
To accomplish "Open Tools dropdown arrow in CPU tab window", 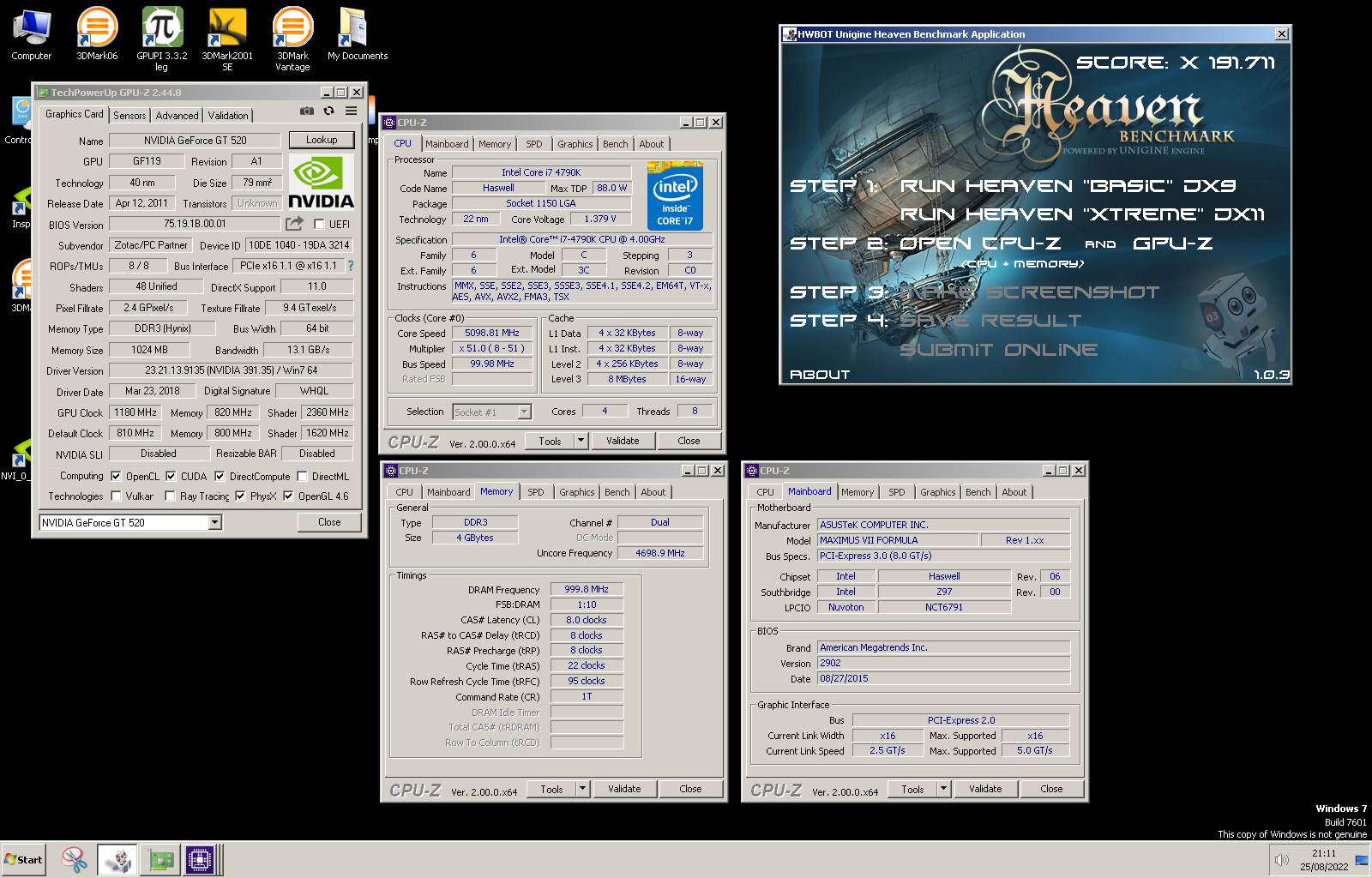I will point(581,441).
